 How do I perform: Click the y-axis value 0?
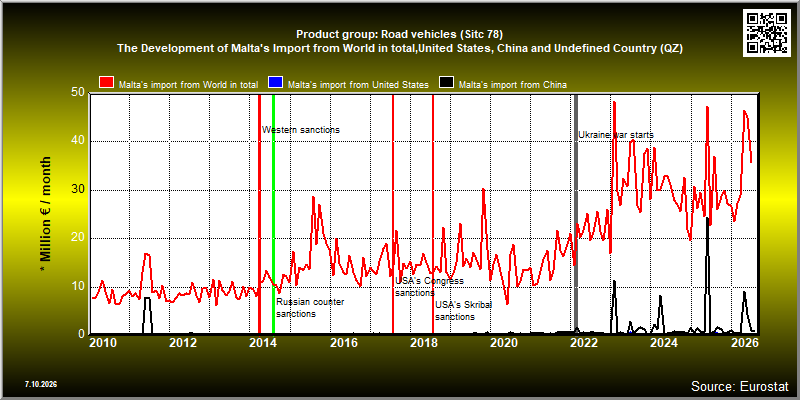coord(82,334)
